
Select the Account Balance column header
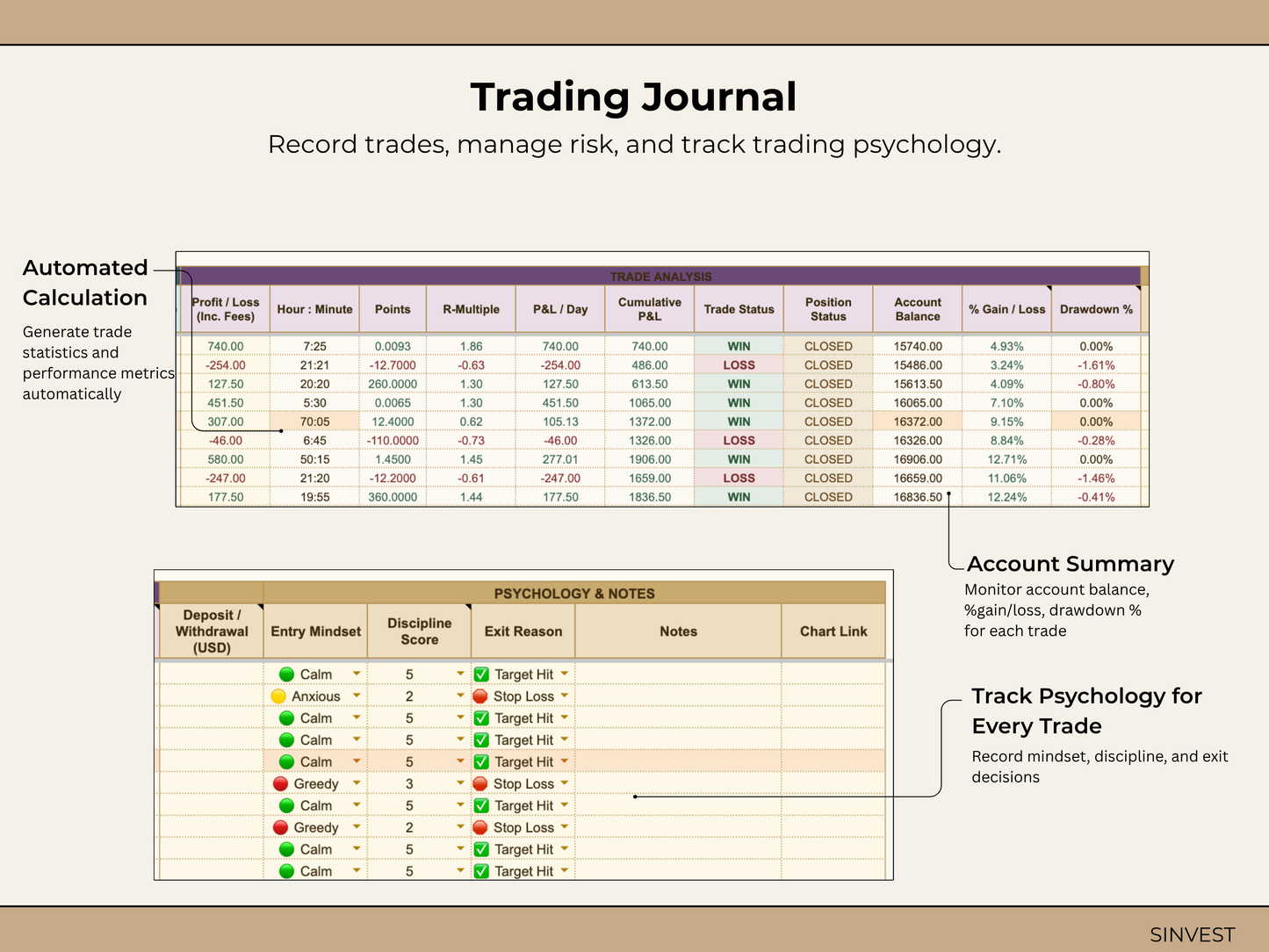tap(918, 309)
